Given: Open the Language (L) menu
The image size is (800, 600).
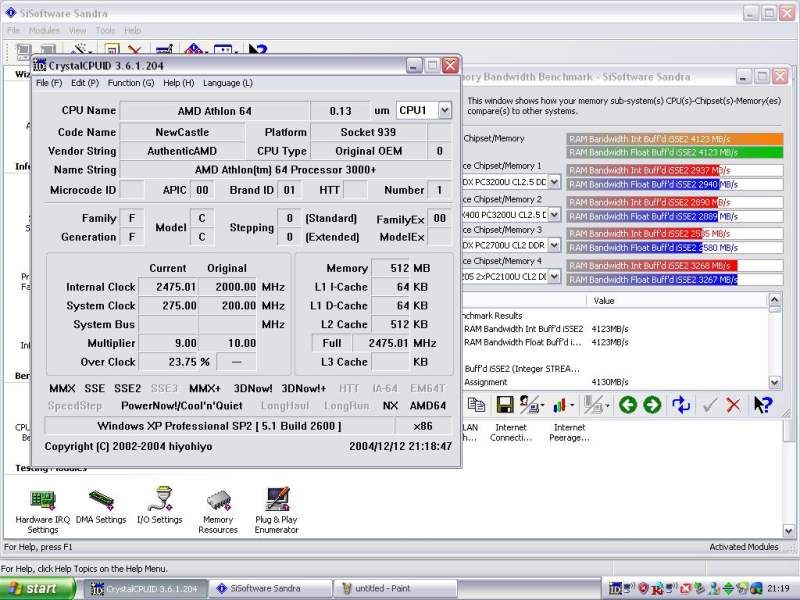Looking at the screenshot, I should click(x=228, y=83).
